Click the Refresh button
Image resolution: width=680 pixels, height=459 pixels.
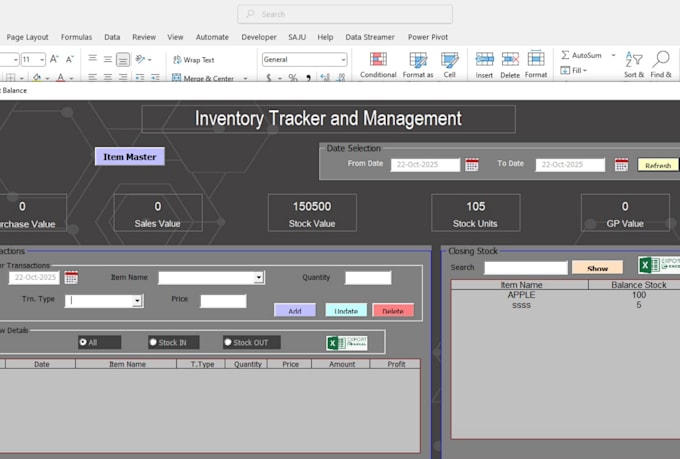coord(658,165)
